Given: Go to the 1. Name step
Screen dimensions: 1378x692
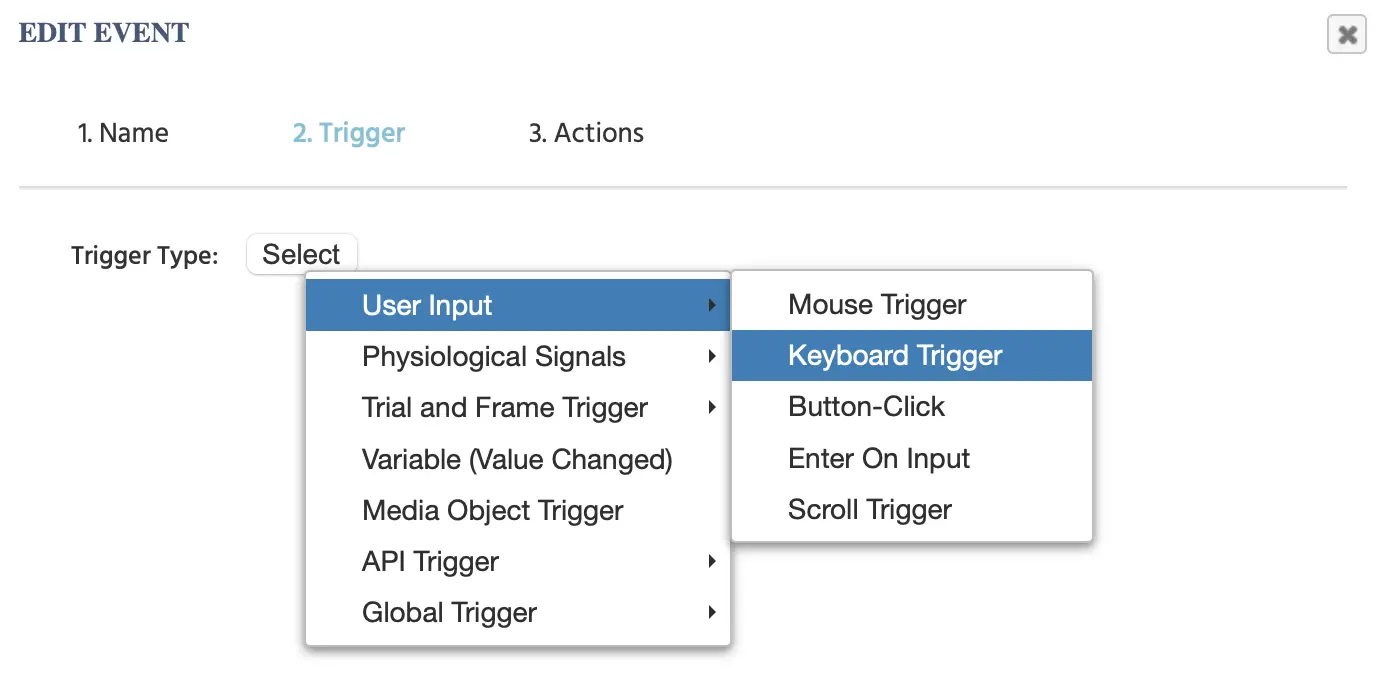Looking at the screenshot, I should coord(123,133).
